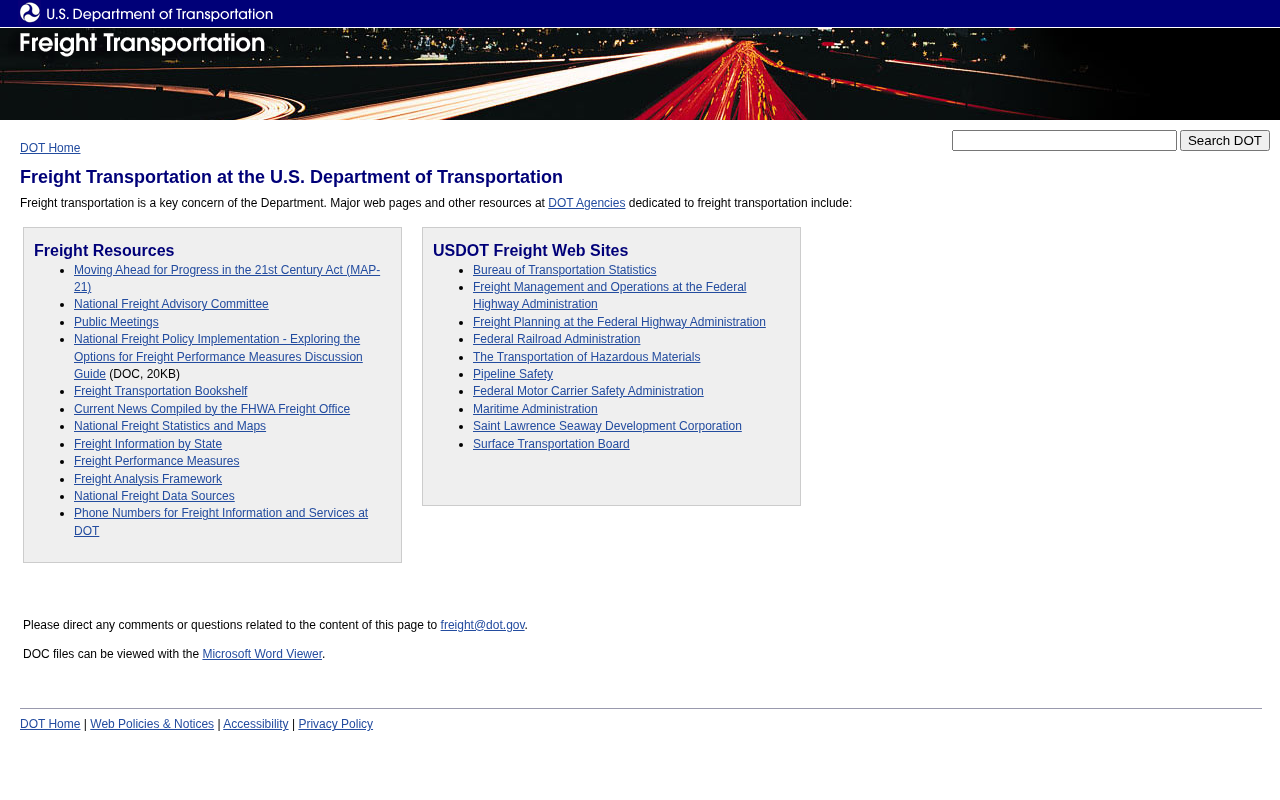Open Freight Analysis Framework link
The image size is (1280, 800).
pyautogui.click(x=148, y=479)
